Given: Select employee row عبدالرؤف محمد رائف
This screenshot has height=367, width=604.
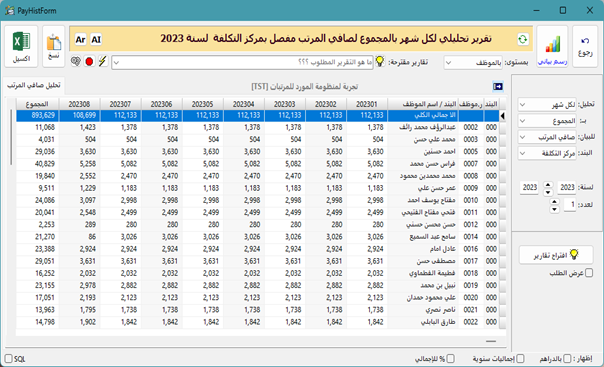Looking at the screenshot, I should pos(257,127).
